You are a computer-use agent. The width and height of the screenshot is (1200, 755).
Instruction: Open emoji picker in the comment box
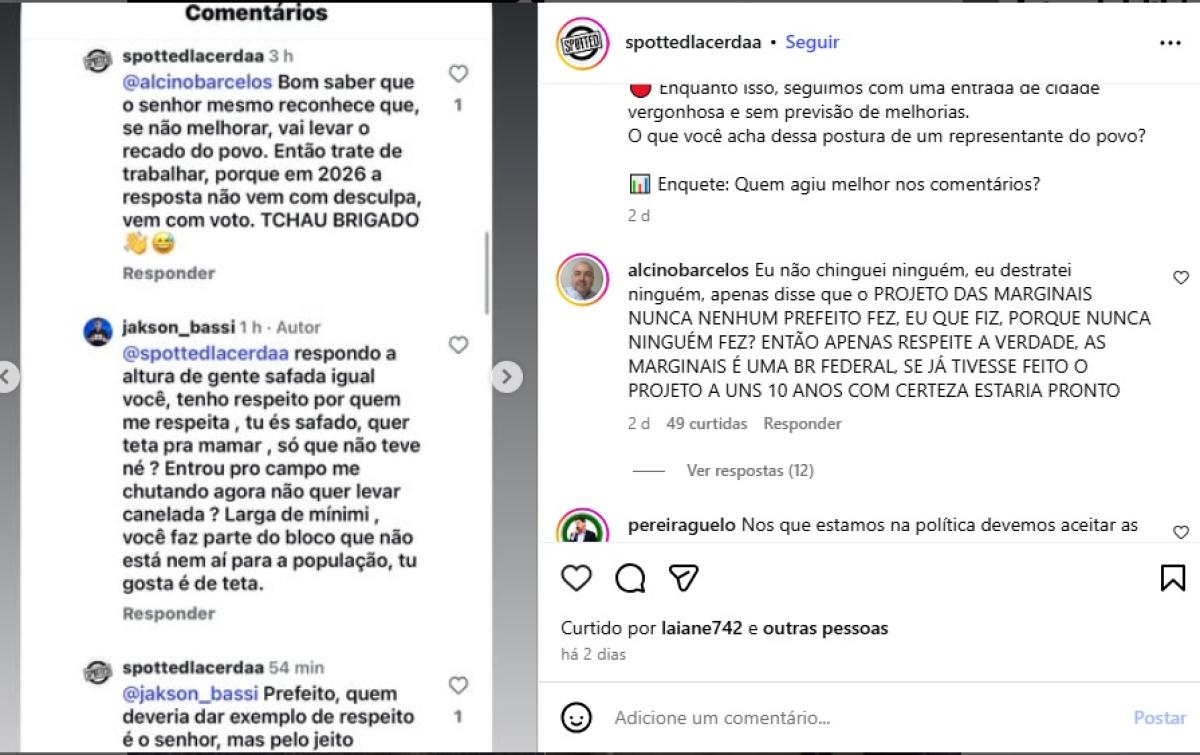pos(576,718)
